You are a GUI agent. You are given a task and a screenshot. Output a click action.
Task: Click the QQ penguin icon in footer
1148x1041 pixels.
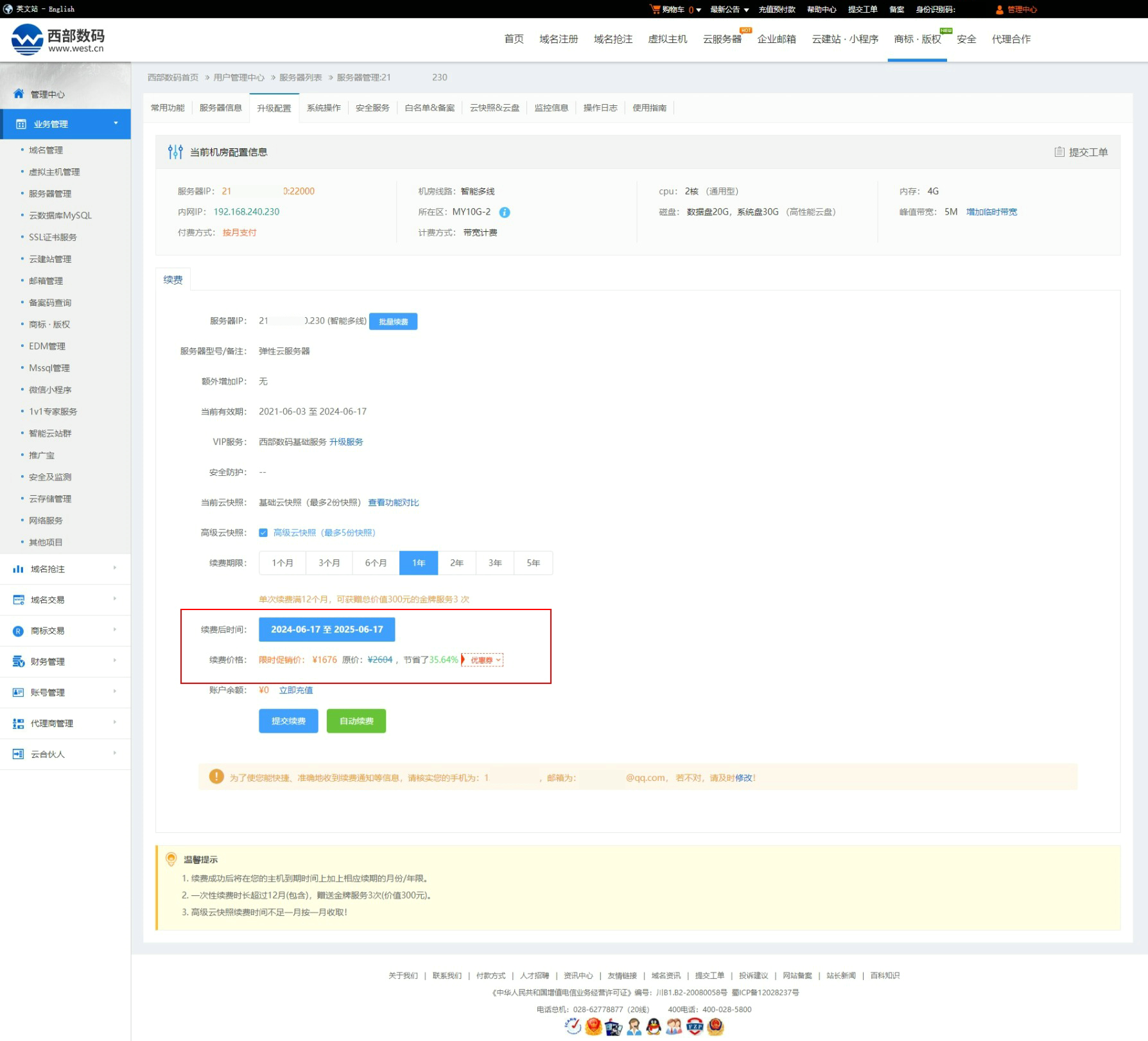point(654,1026)
